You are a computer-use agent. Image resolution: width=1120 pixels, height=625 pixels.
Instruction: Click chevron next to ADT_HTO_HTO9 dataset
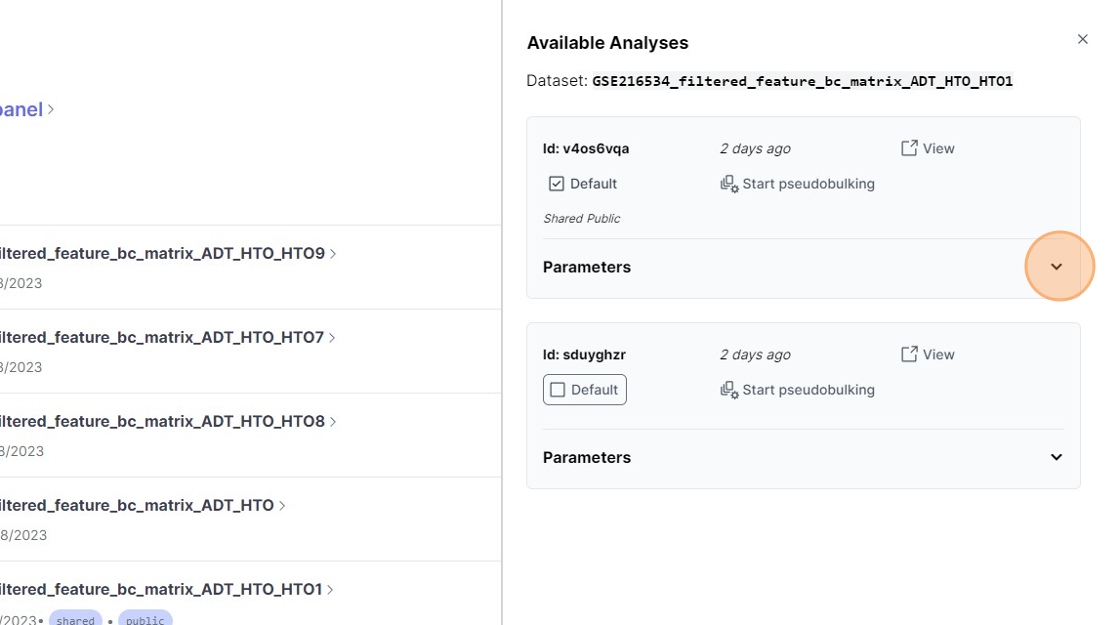point(333,254)
